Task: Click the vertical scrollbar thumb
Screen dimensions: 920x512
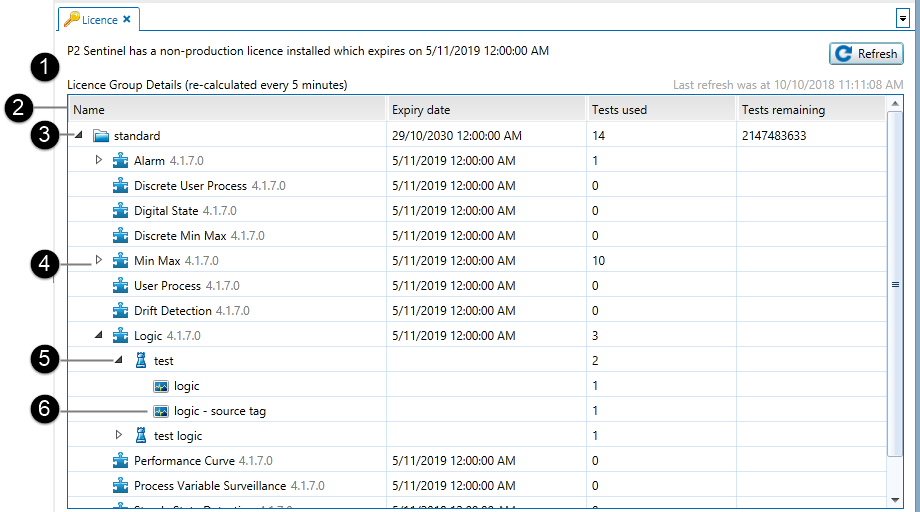Action: click(x=895, y=285)
